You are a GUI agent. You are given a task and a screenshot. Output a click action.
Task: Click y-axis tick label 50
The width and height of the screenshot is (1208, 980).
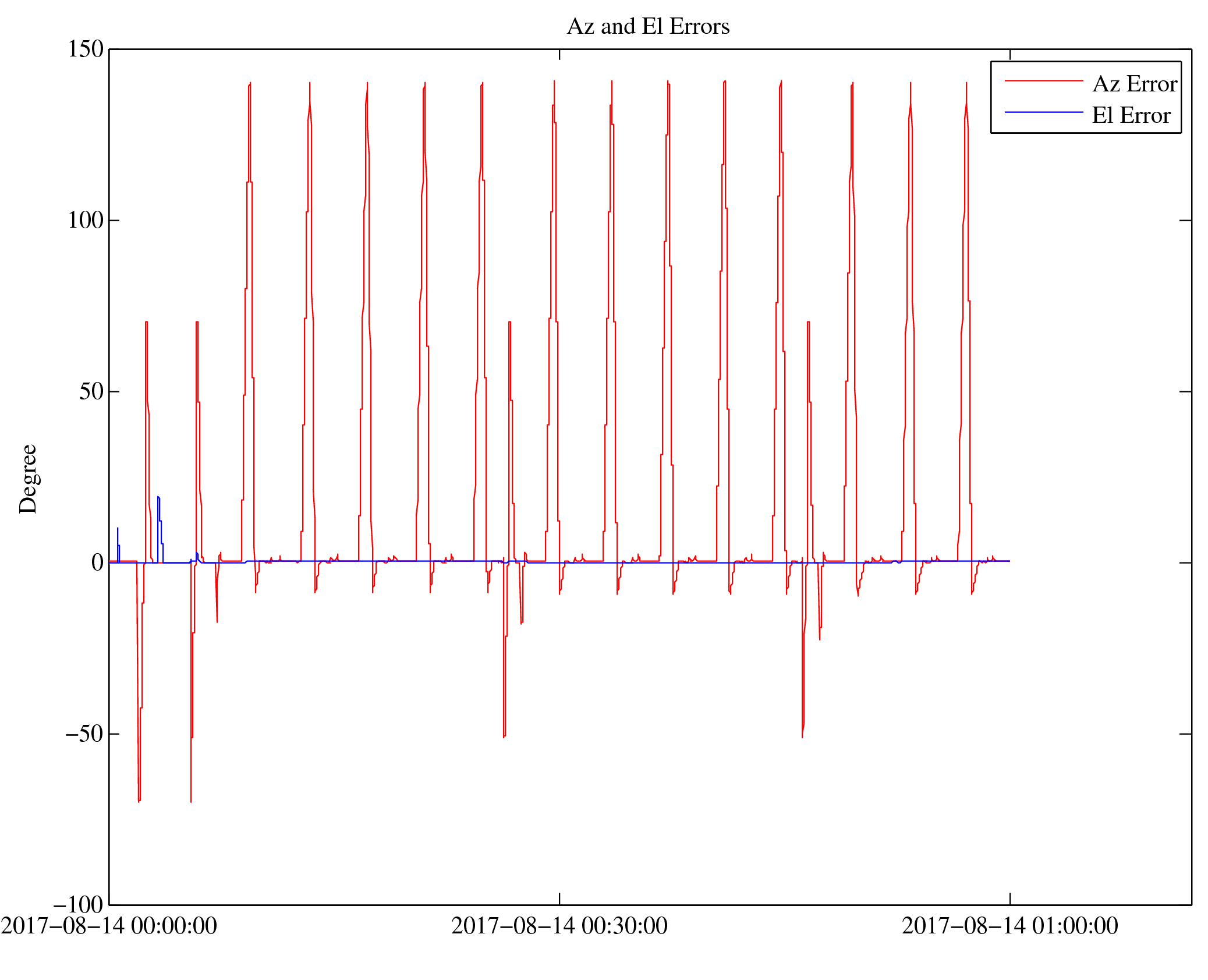91,391
